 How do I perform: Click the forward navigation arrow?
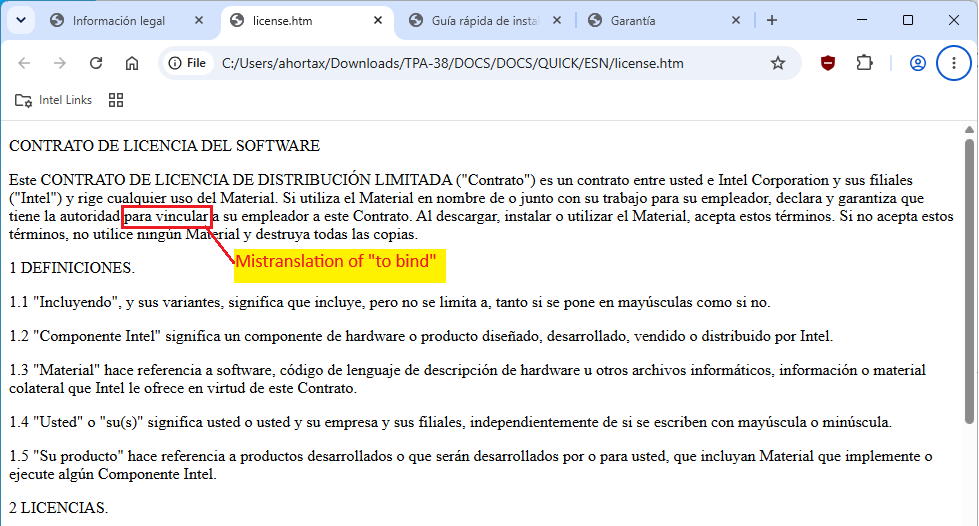(x=60, y=63)
